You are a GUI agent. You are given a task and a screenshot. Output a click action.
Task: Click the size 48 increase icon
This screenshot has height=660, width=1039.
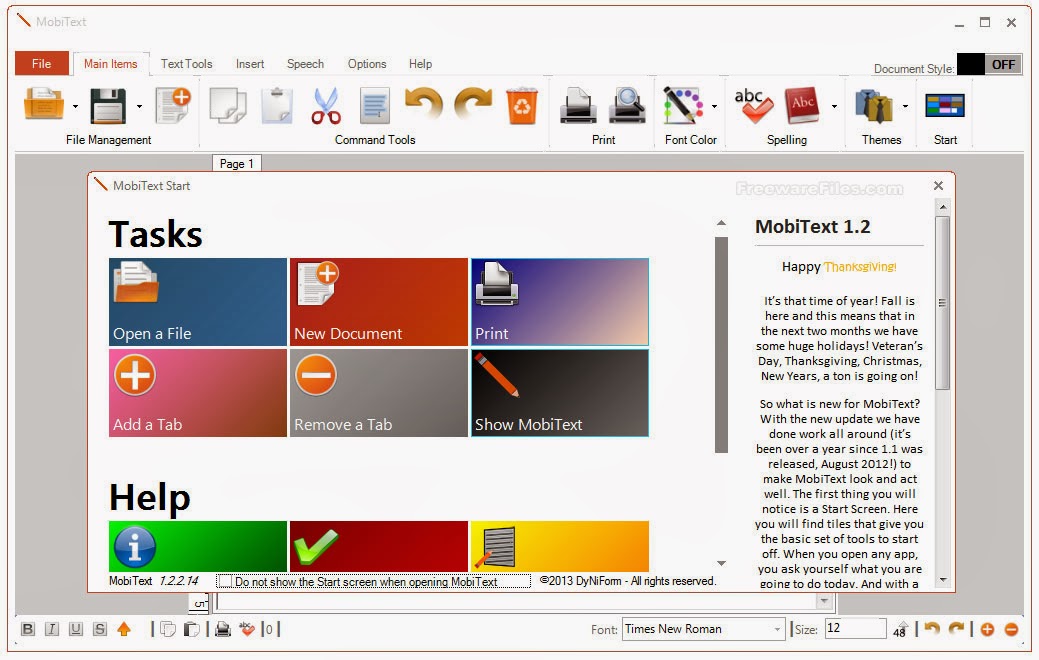coord(900,629)
